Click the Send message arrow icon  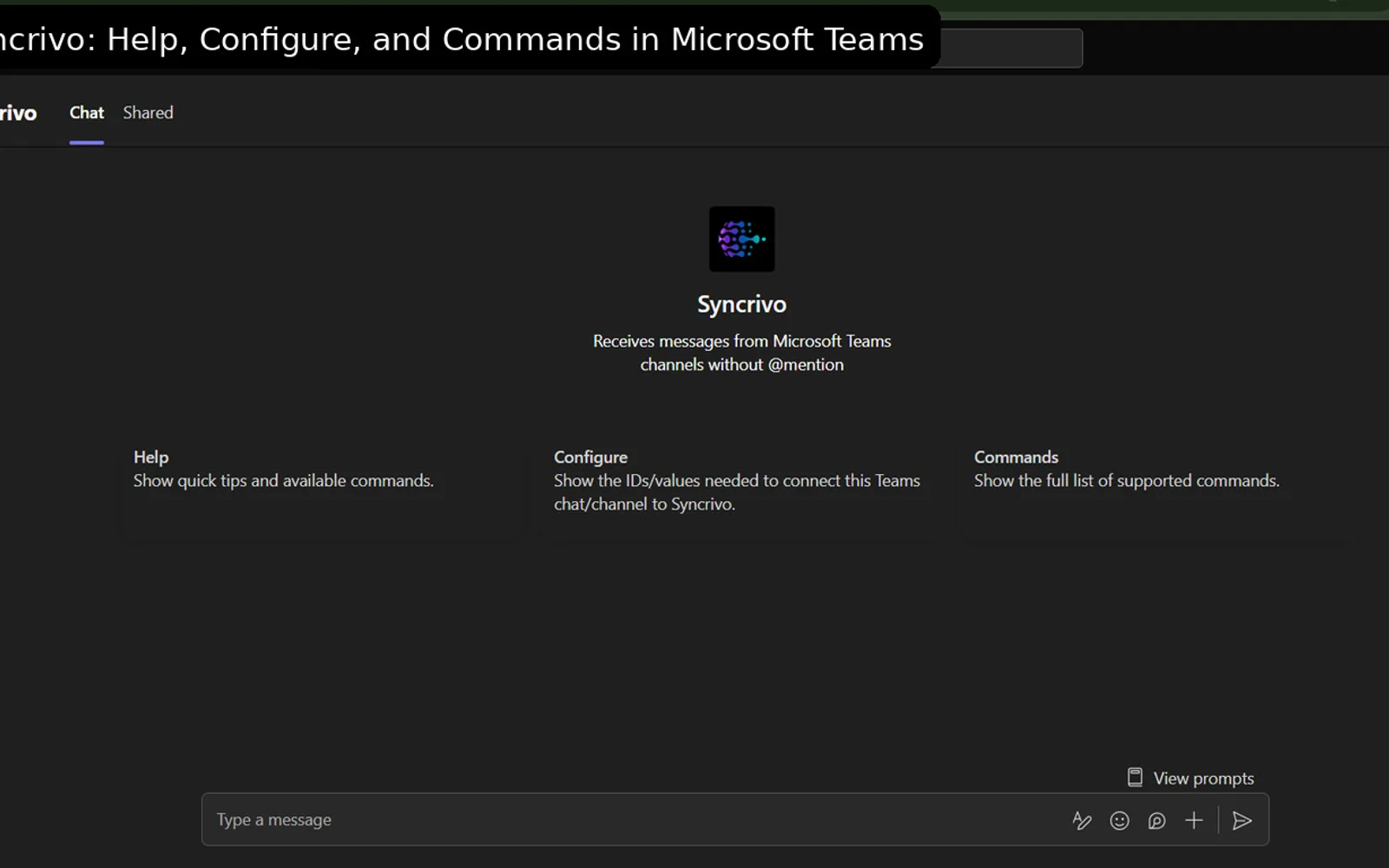coord(1242,820)
